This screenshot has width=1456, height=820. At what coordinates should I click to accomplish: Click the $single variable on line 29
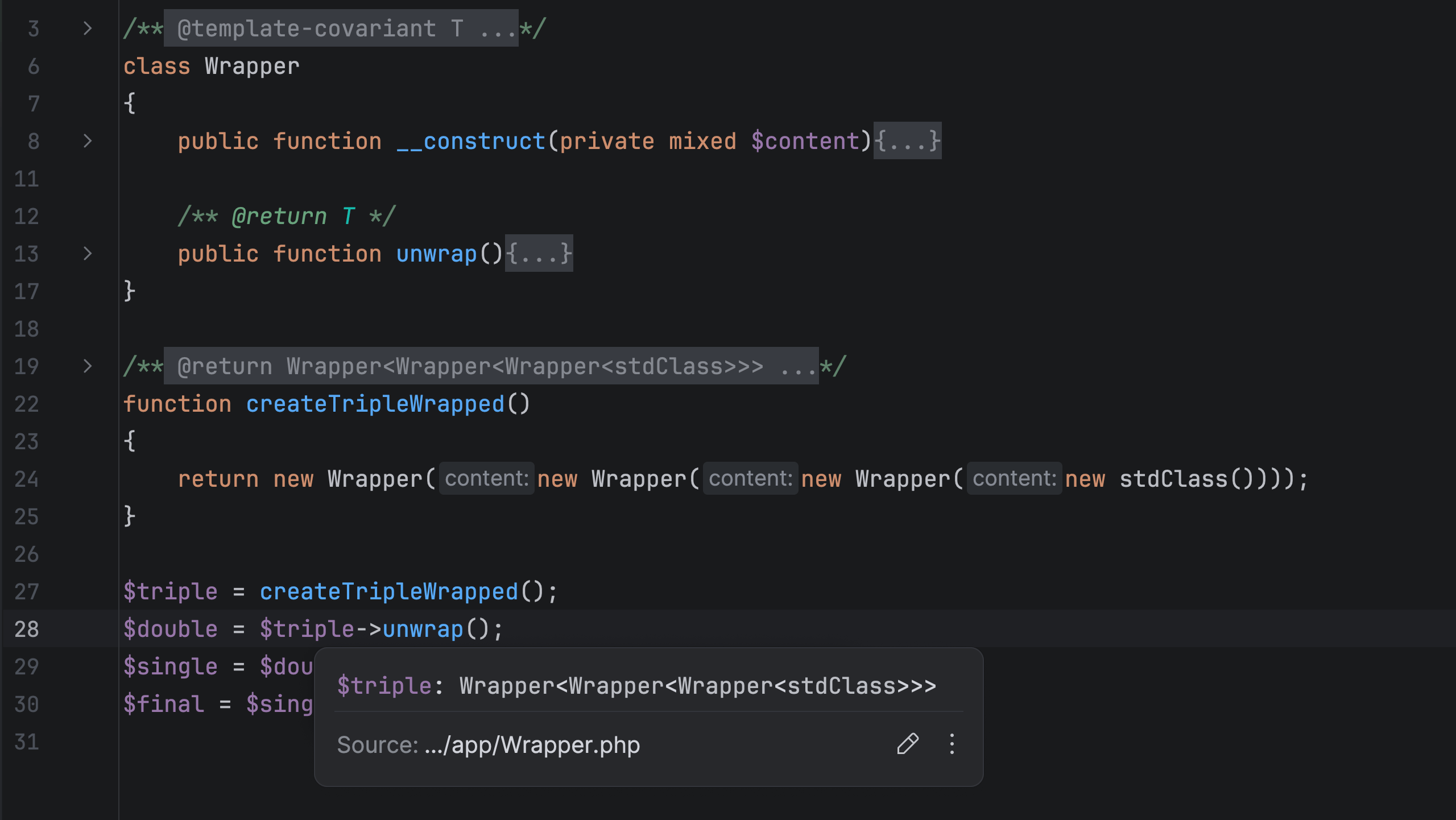[x=171, y=666]
